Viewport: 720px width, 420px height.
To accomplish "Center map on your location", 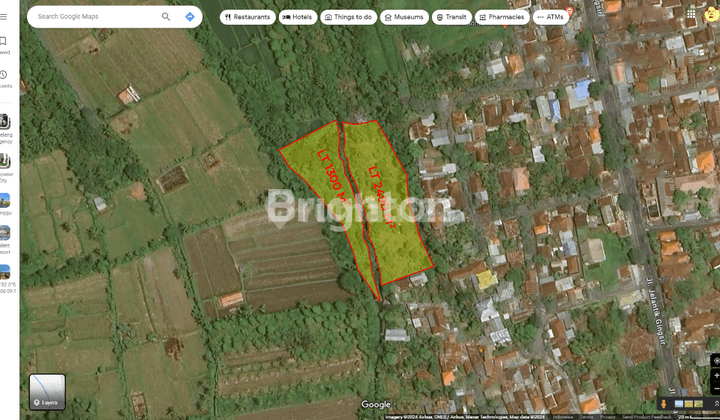I will (716, 361).
